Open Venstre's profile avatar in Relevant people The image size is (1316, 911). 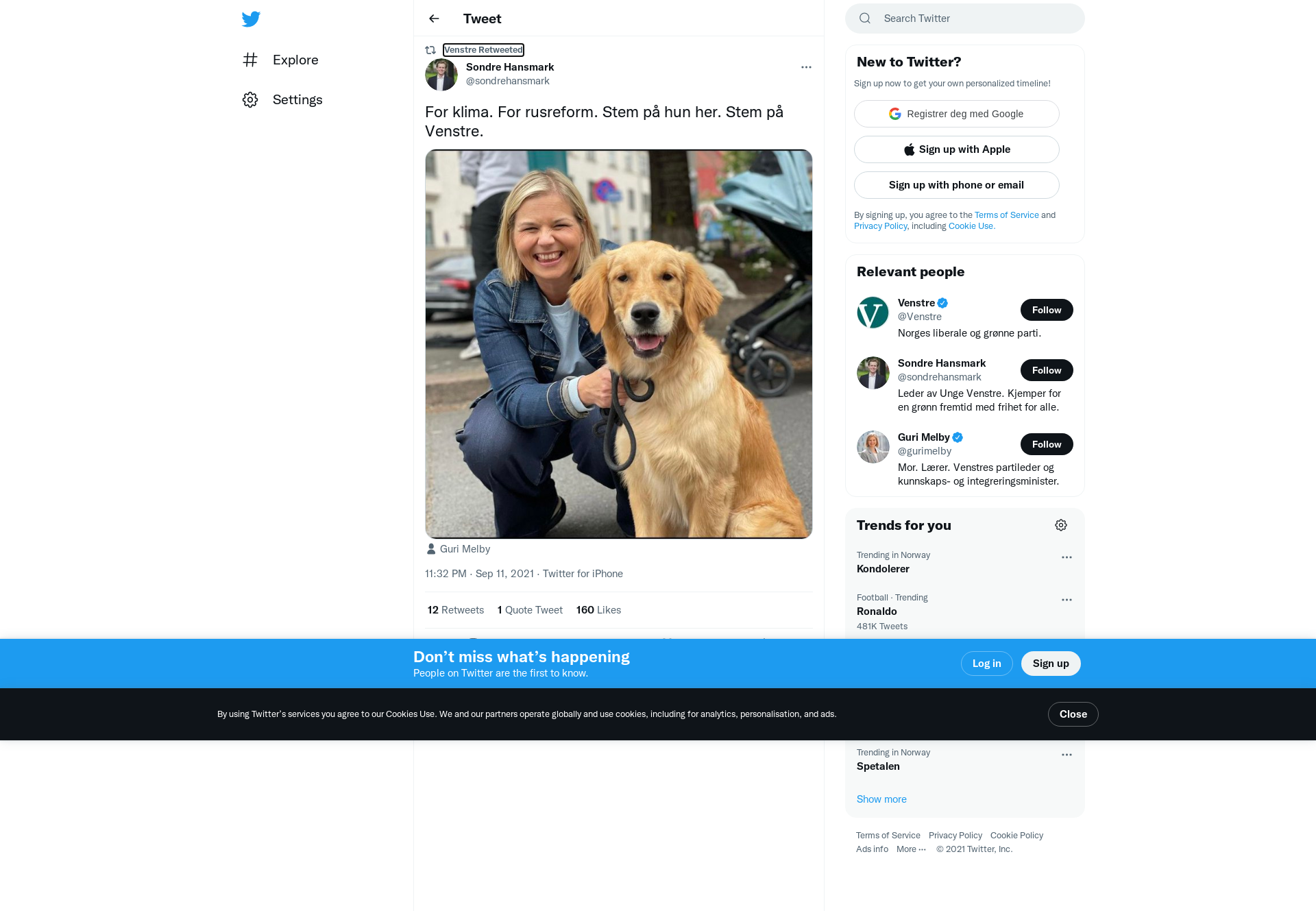point(873,313)
